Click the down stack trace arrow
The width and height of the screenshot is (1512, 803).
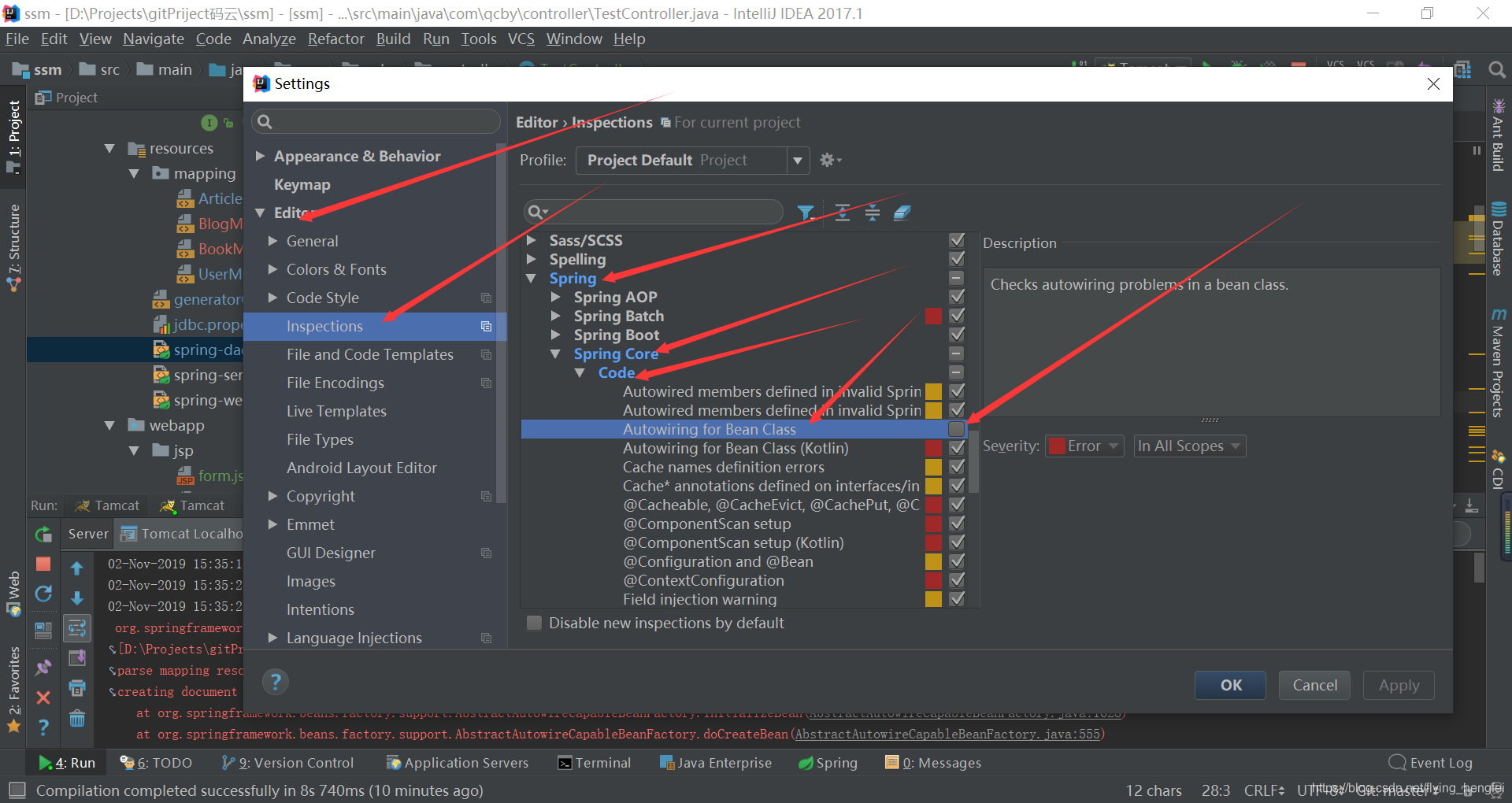pyautogui.click(x=77, y=598)
